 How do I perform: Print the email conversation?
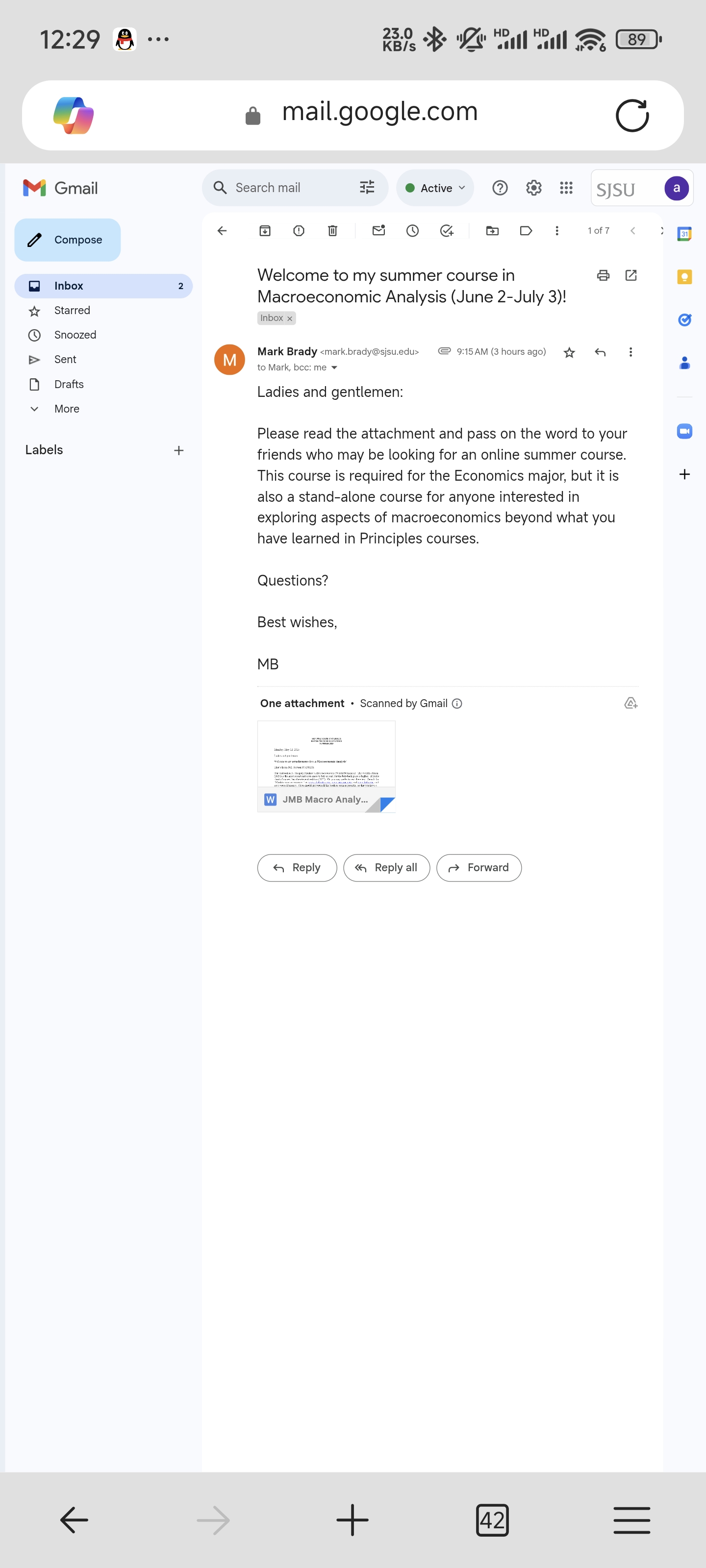pyautogui.click(x=603, y=275)
